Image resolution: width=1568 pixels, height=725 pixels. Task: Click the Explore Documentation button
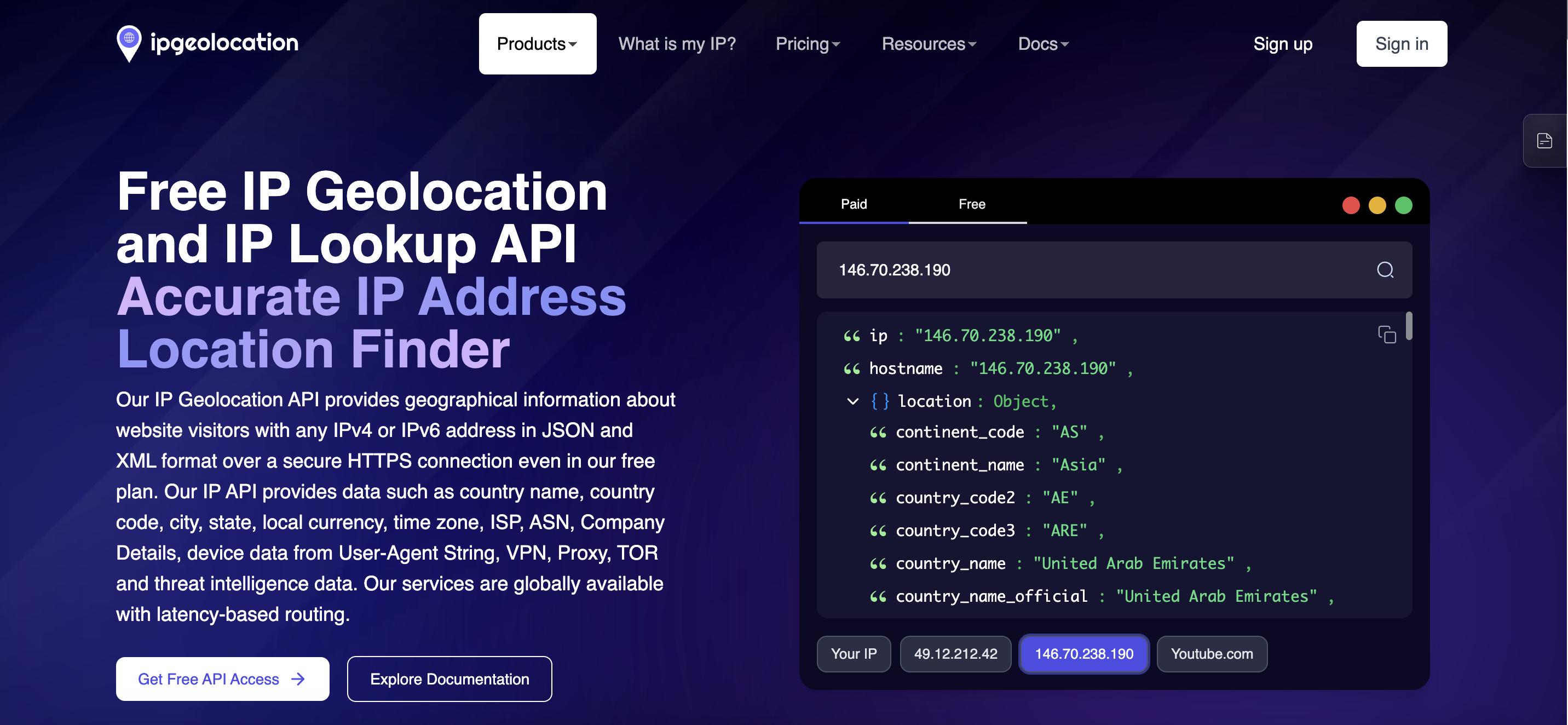pyautogui.click(x=449, y=679)
